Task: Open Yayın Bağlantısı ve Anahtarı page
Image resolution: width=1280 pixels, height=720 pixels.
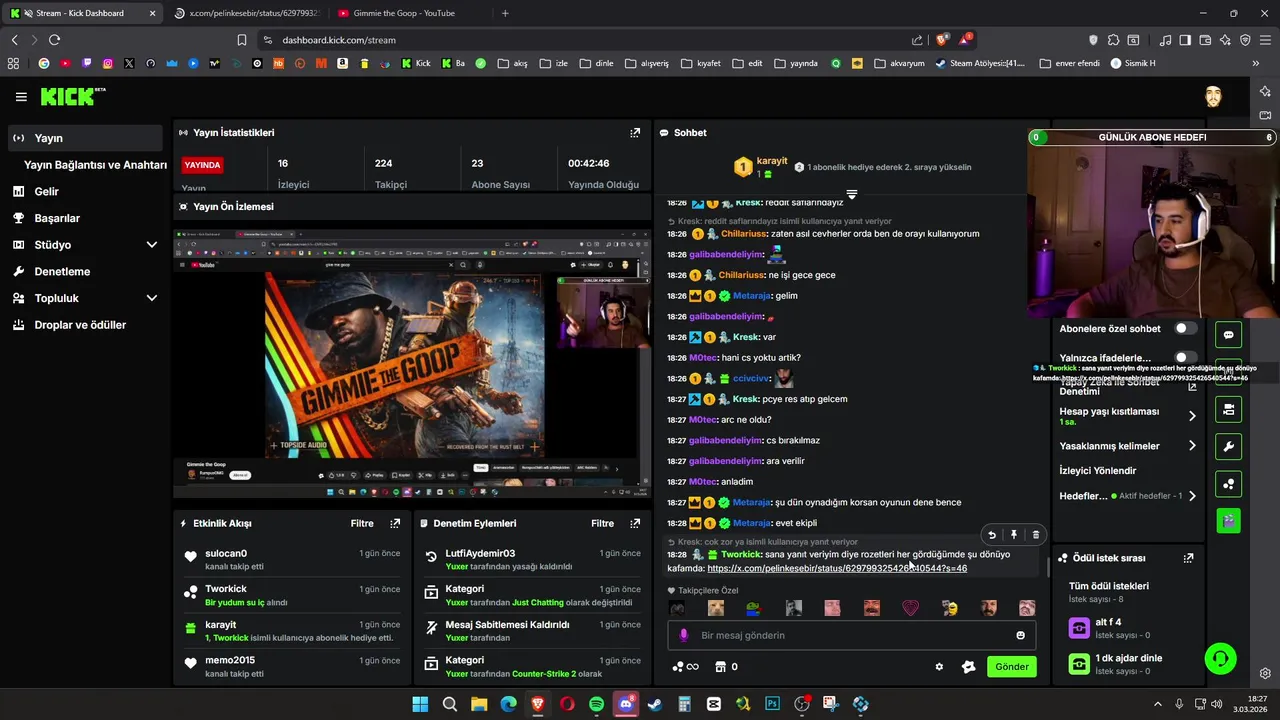Action: pos(95,165)
